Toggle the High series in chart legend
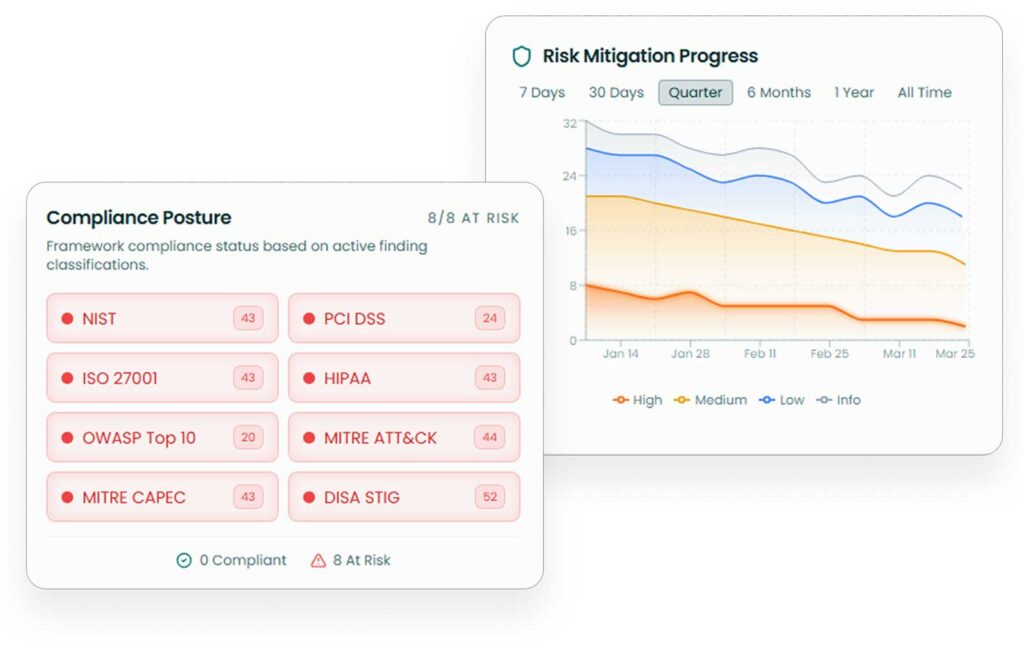Image resolution: width=1024 pixels, height=654 pixels. [x=637, y=400]
